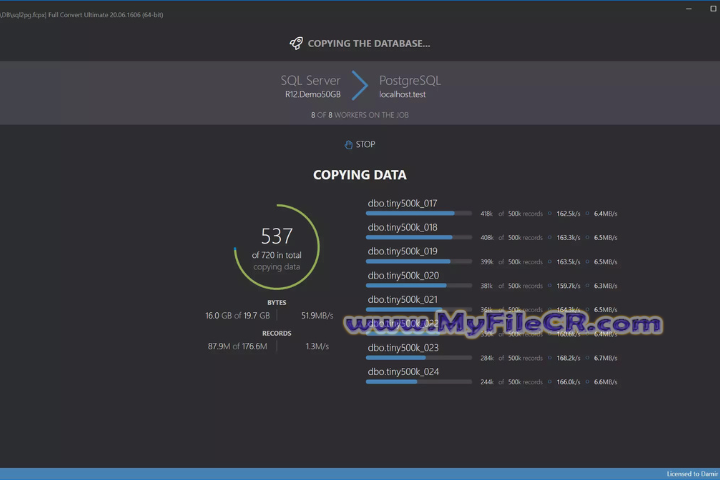This screenshot has height=480, width=720.
Task: Click the 8 of 8 workers status text
Action: click(360, 115)
